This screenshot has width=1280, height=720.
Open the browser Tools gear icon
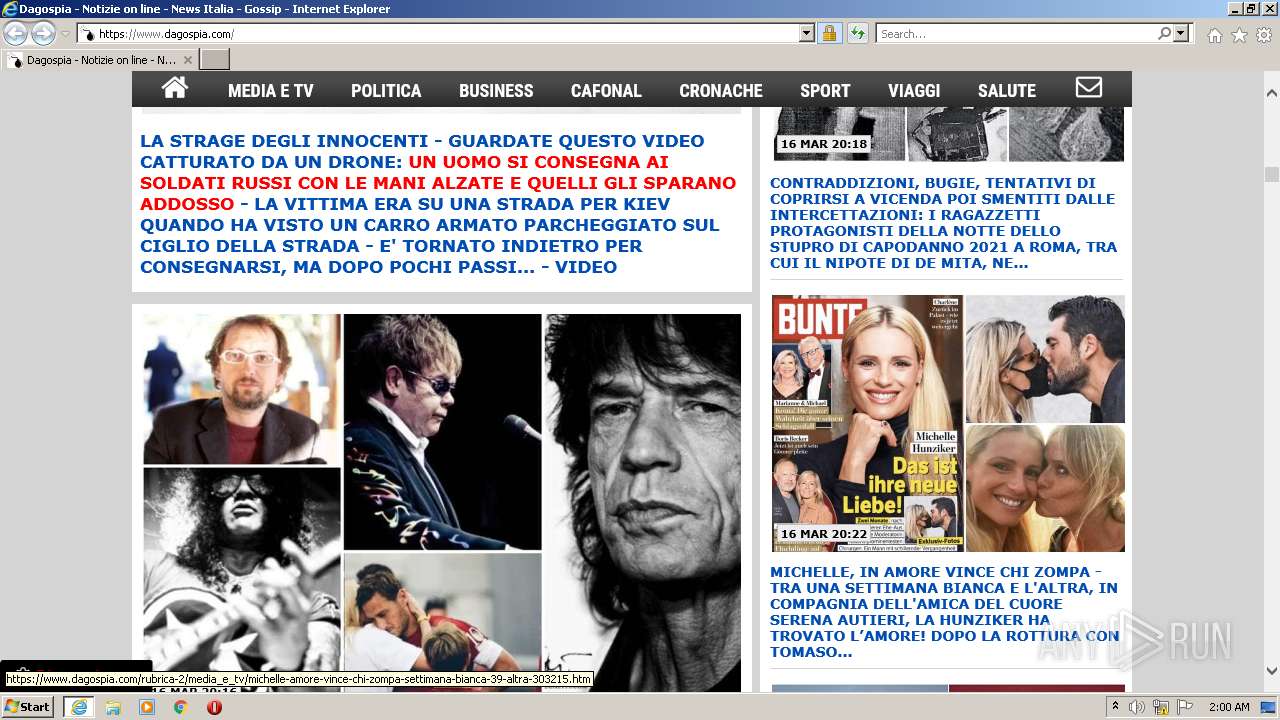(x=1264, y=35)
